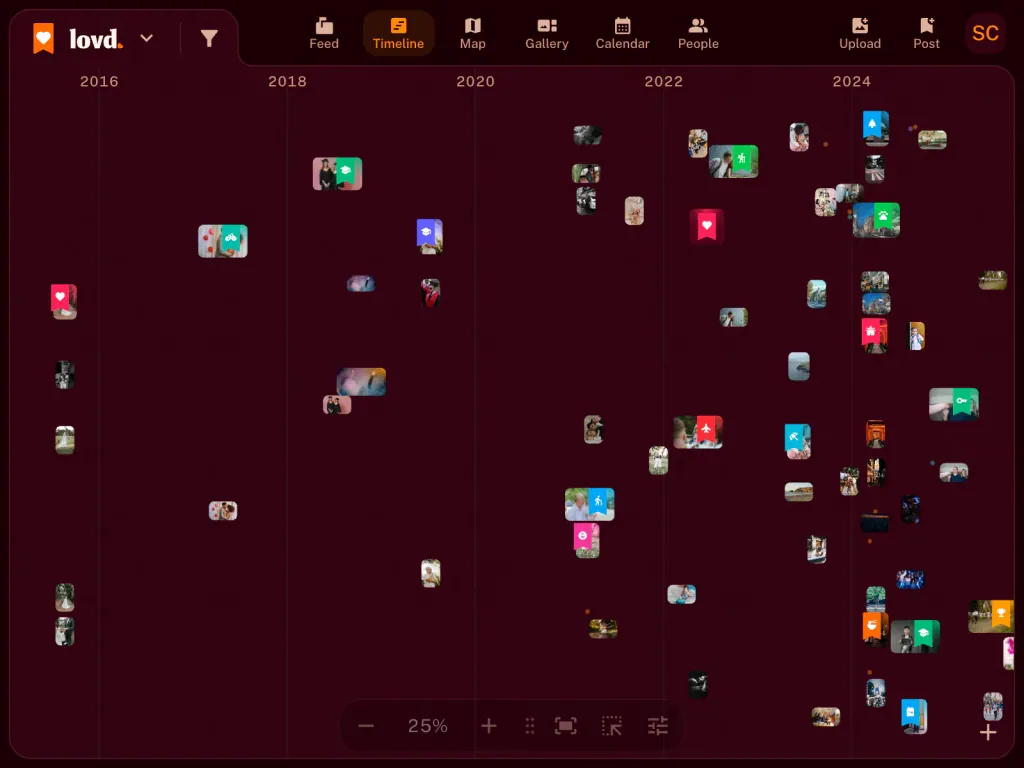Jump to the 2022 year label
The width and height of the screenshot is (1024, 768).
tap(664, 81)
